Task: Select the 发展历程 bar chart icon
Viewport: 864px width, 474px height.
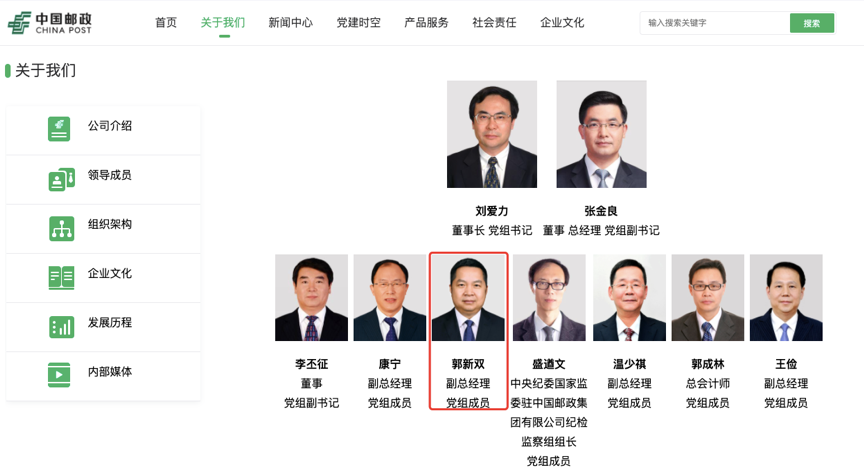Action: 61,327
